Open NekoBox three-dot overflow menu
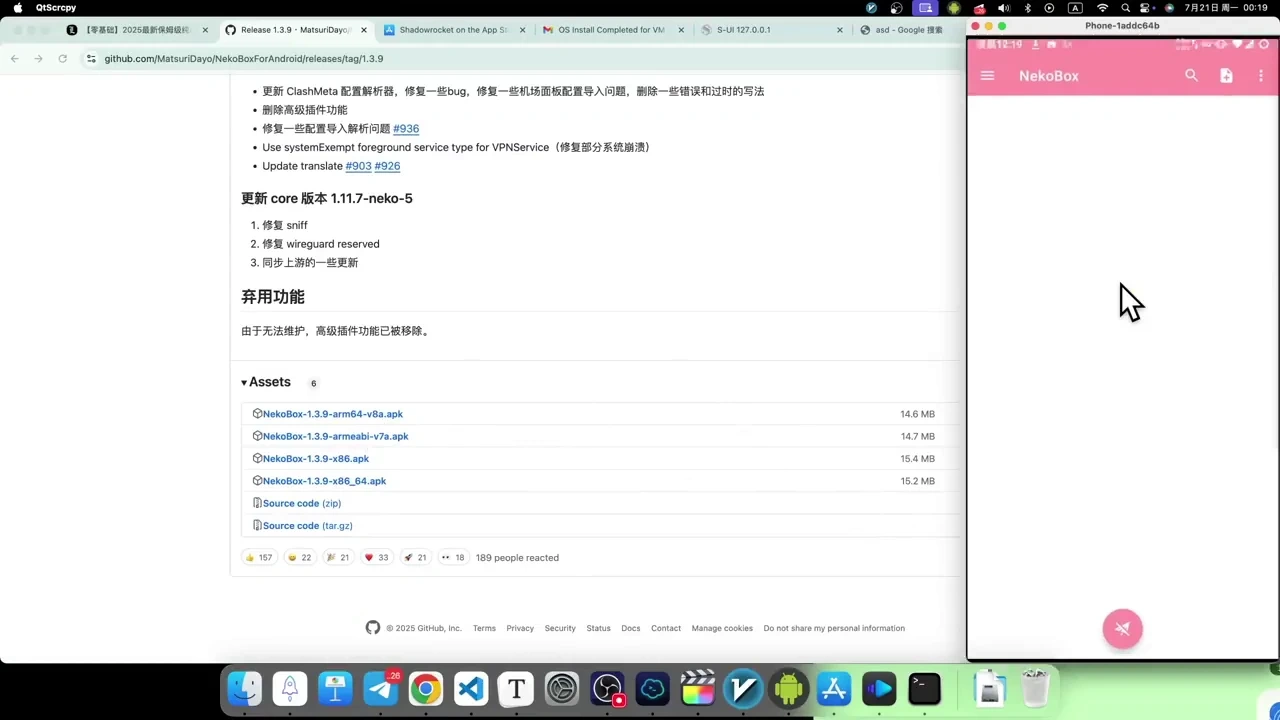Screen dimensions: 1280x720 click(1260, 76)
